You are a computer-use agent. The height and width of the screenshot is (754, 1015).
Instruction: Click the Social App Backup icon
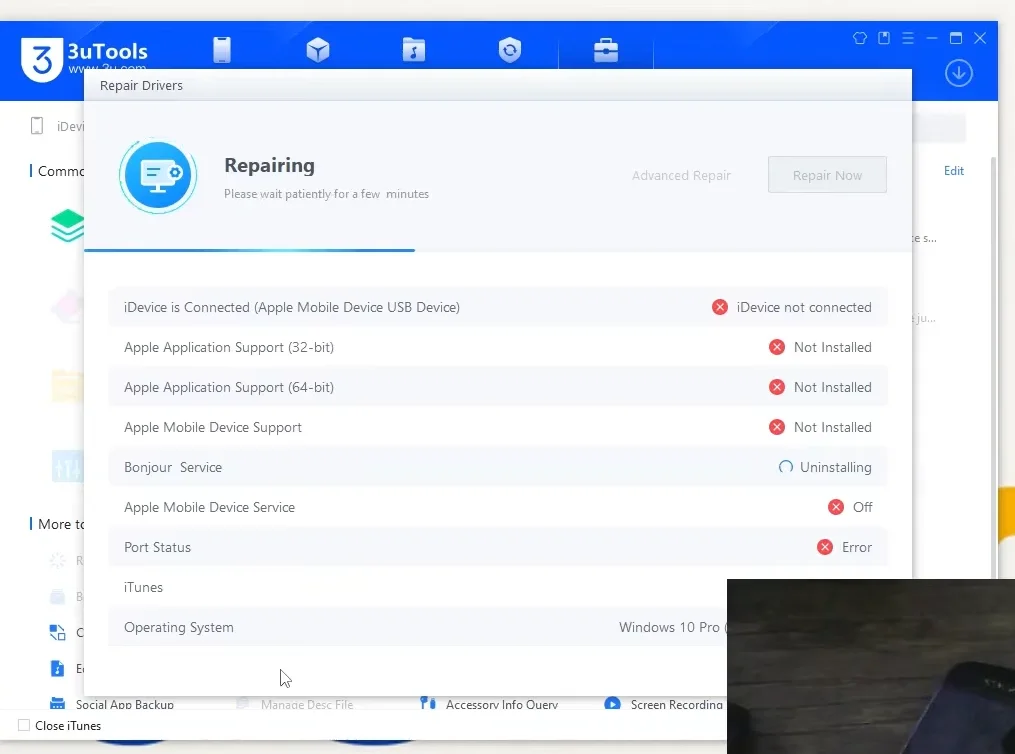click(58, 703)
